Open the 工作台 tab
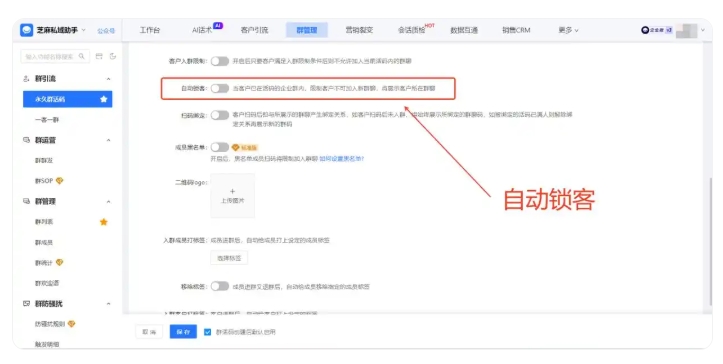The width and height of the screenshot is (723, 364). (x=150, y=30)
